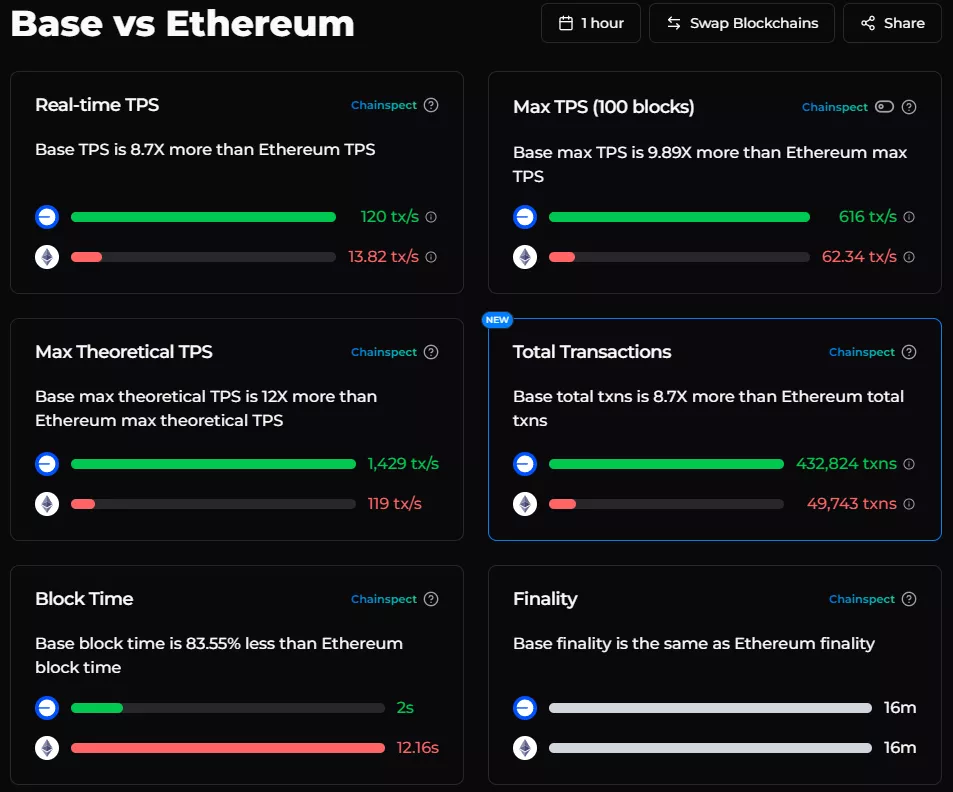This screenshot has height=792, width=953.
Task: Click the Ethereum logo in Block Time card
Action: coord(46,747)
